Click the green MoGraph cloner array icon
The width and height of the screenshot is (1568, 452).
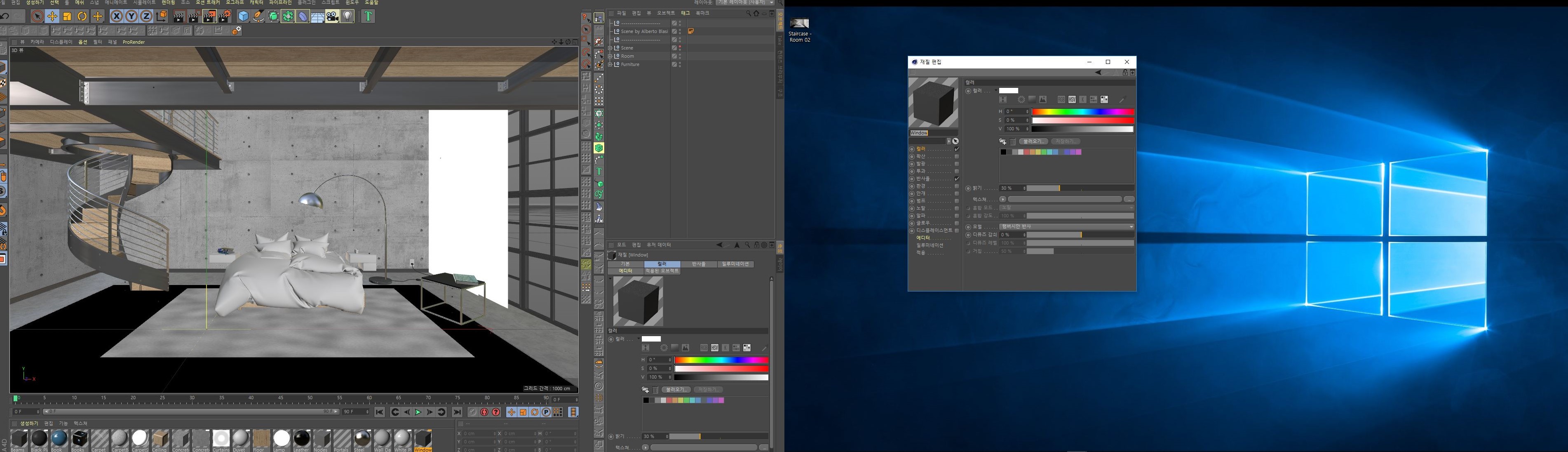point(288,16)
